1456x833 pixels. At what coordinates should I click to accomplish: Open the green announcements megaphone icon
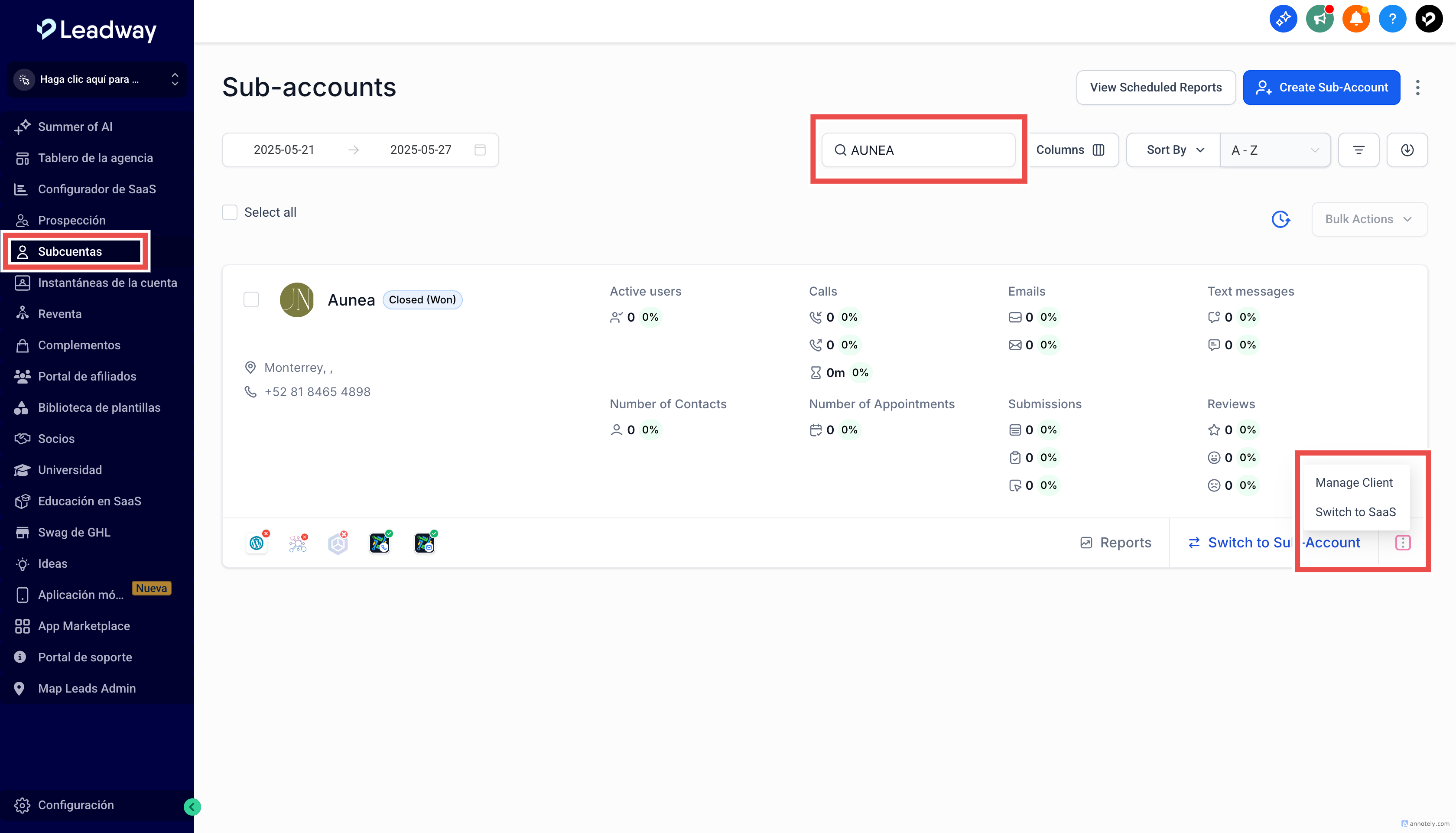coord(1319,19)
